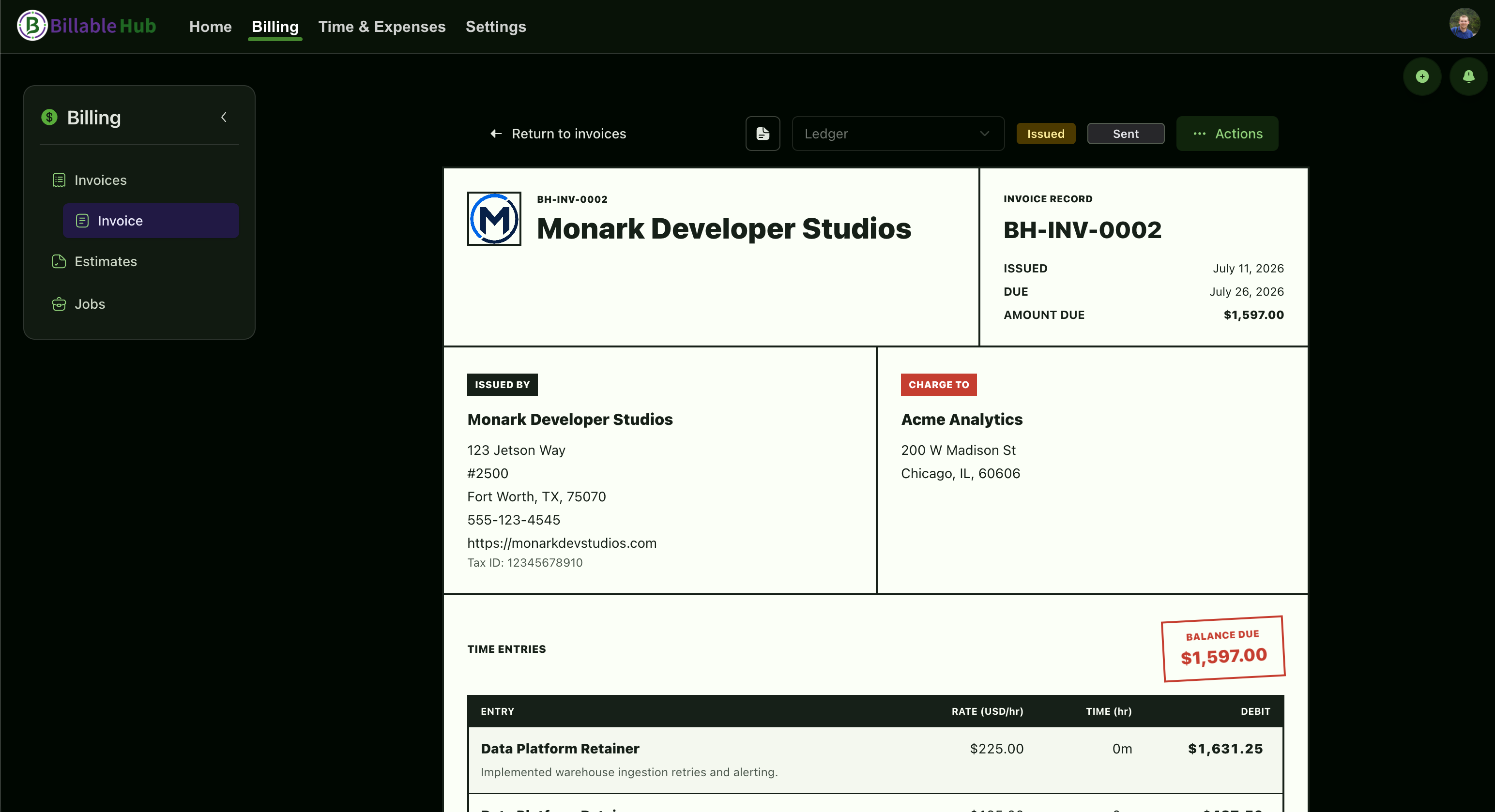Open the Actions menu button
Screen dimensions: 1495x812
[x=1227, y=134]
